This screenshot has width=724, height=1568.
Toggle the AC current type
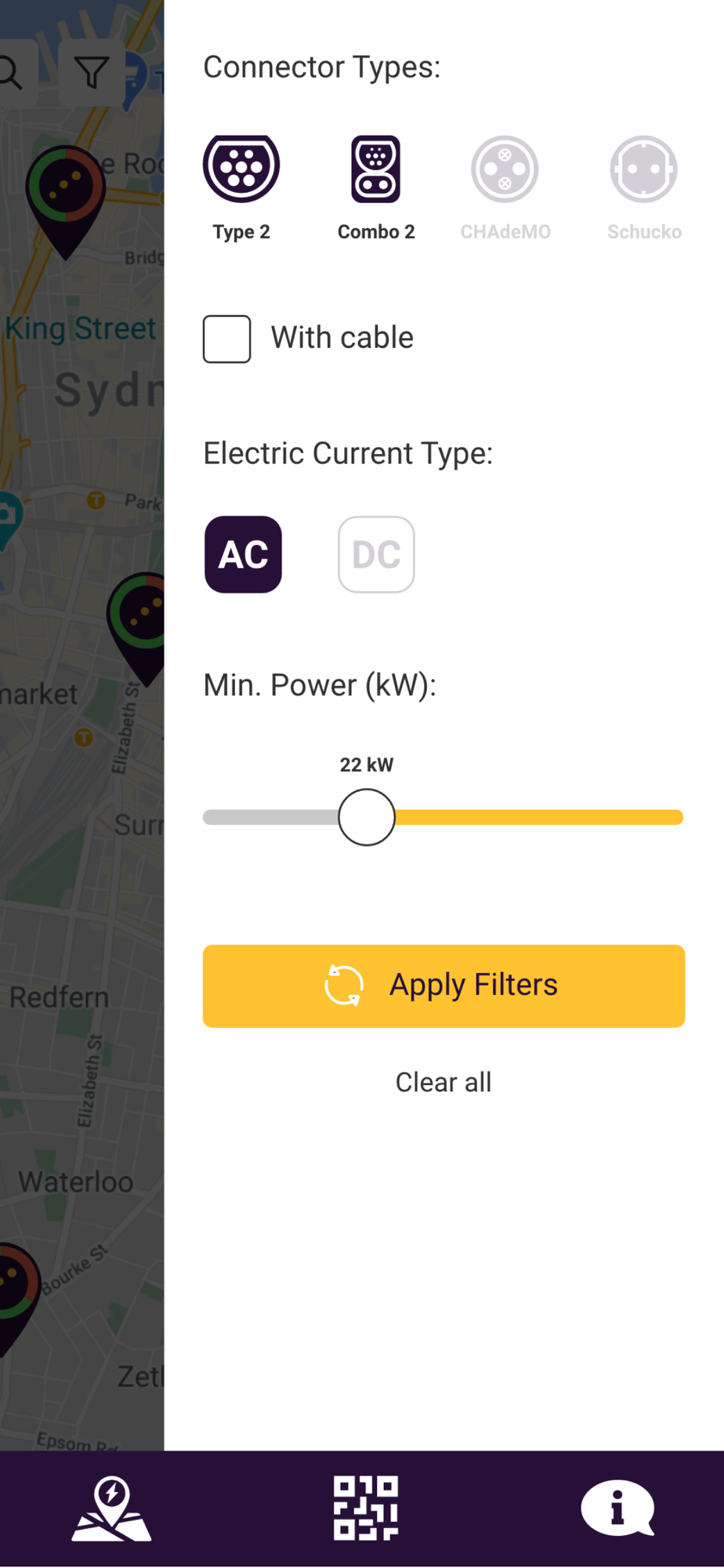[243, 554]
